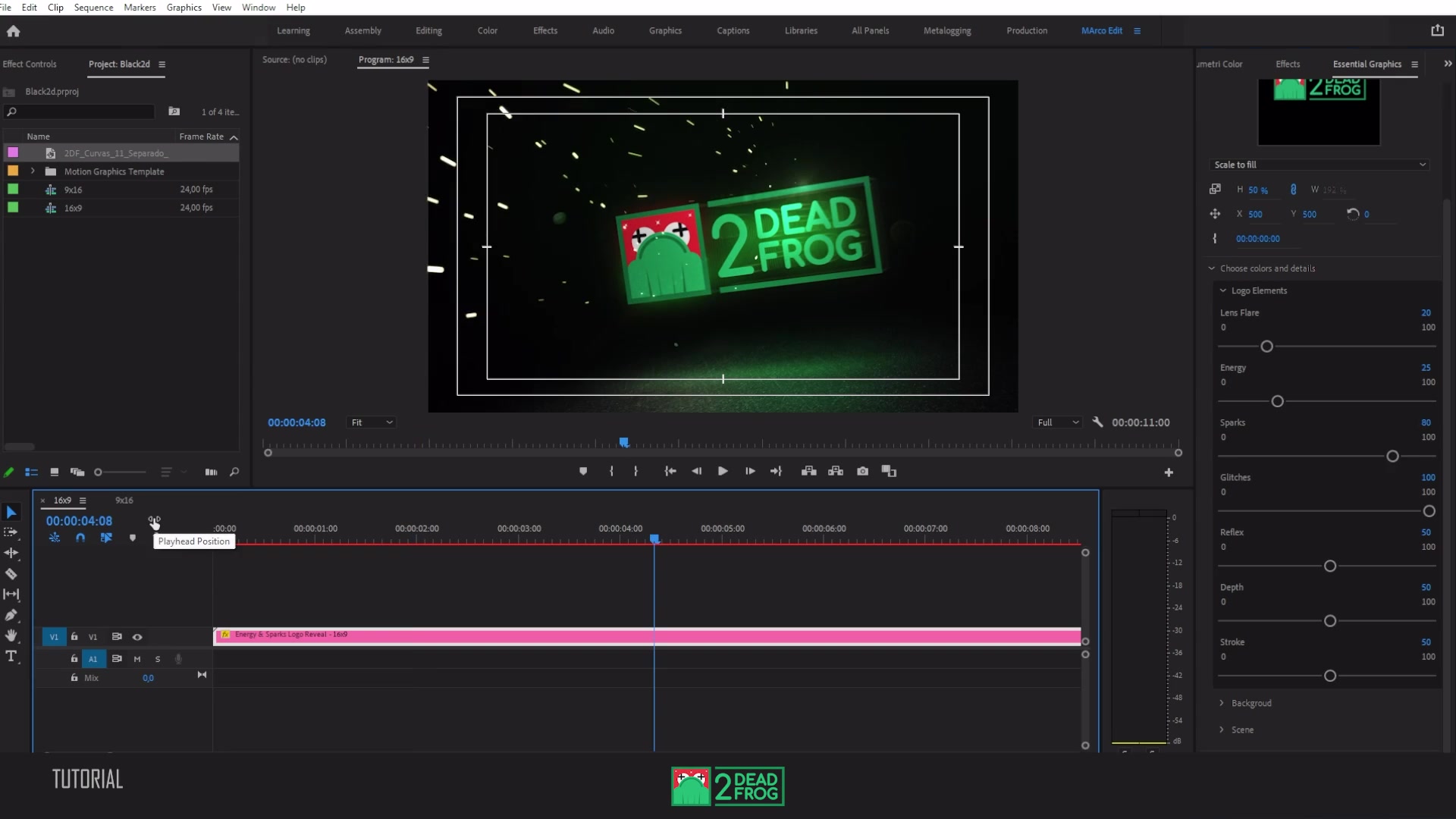
Task: Open the Markers menu
Action: (x=140, y=8)
